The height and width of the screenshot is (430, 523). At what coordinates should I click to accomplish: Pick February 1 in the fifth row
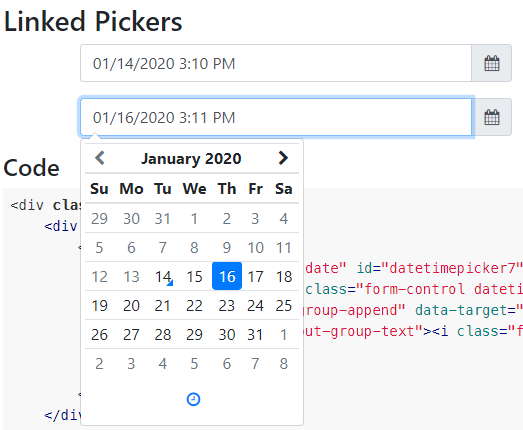284,334
